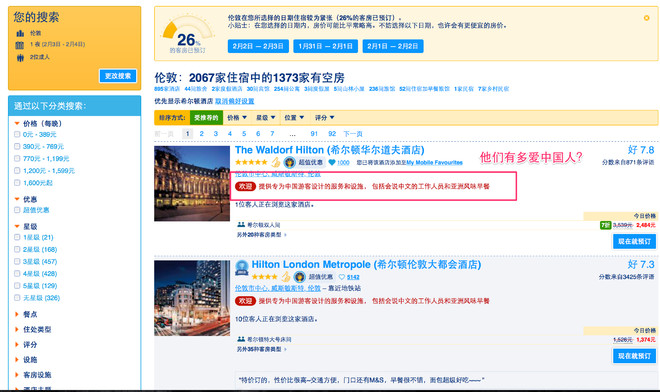Click the 超值优惠 badge on Hilton Metropole
660x392 pixels.
click(x=314, y=277)
